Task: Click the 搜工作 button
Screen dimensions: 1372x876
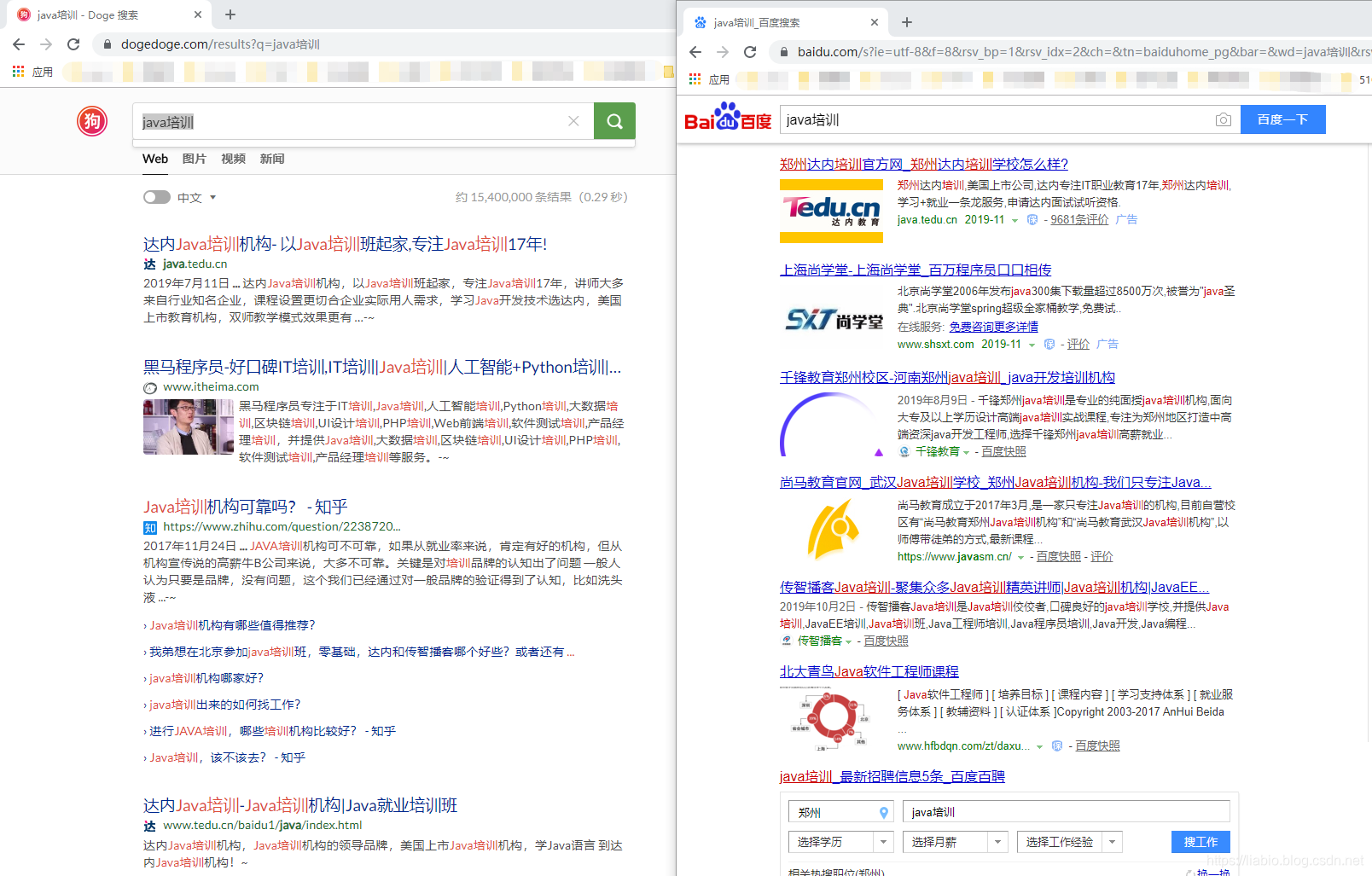Action: tap(1200, 841)
